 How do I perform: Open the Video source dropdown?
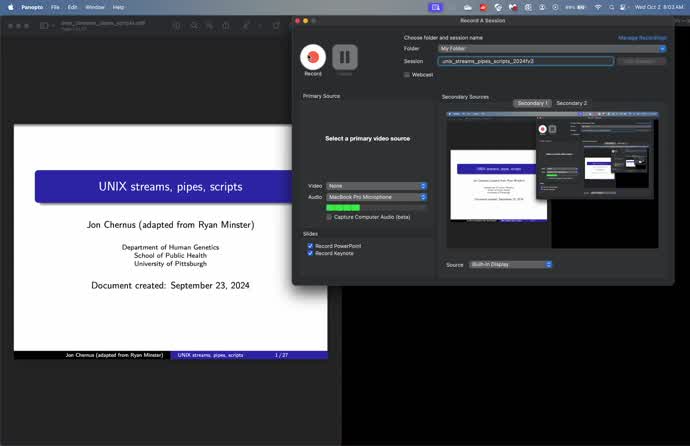(x=377, y=186)
